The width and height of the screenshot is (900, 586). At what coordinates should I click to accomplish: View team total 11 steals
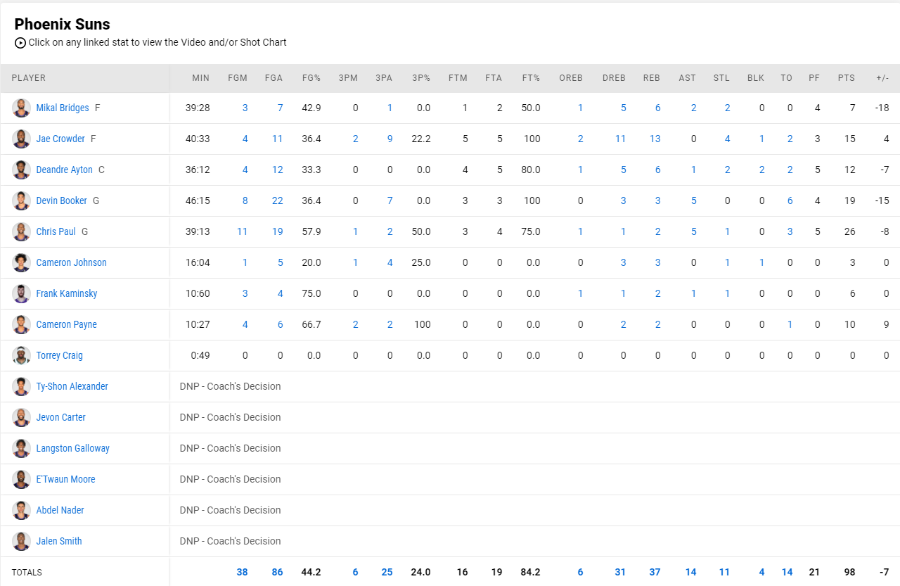click(x=724, y=572)
